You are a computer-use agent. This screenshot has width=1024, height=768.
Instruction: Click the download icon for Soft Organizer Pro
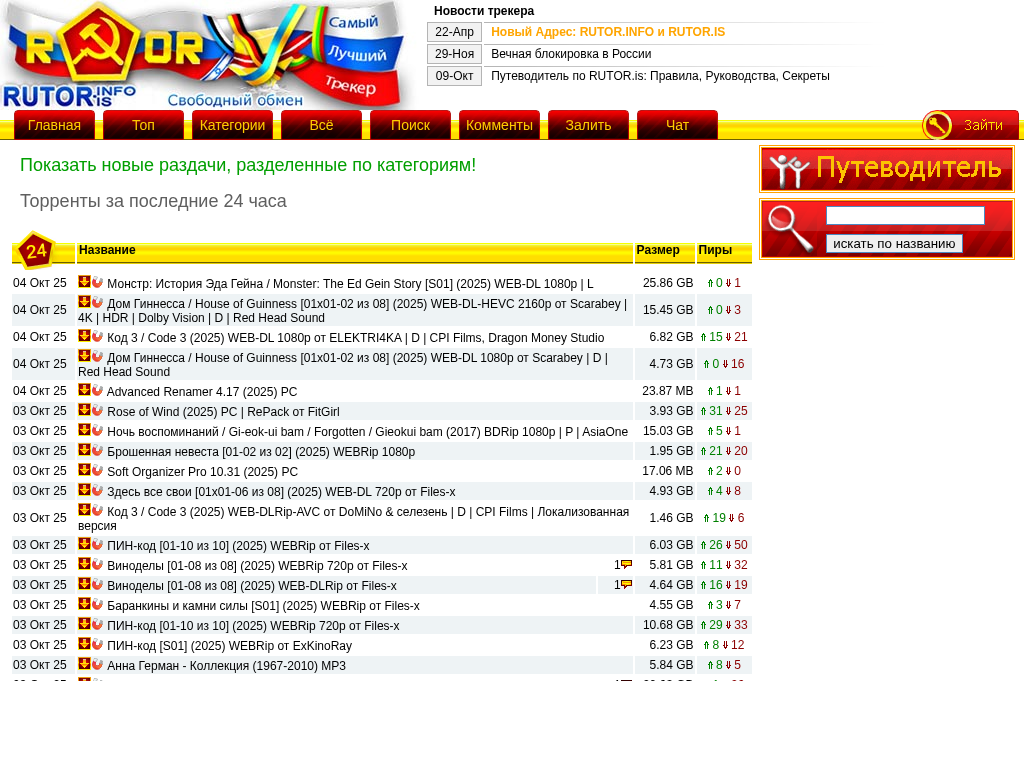[84, 470]
